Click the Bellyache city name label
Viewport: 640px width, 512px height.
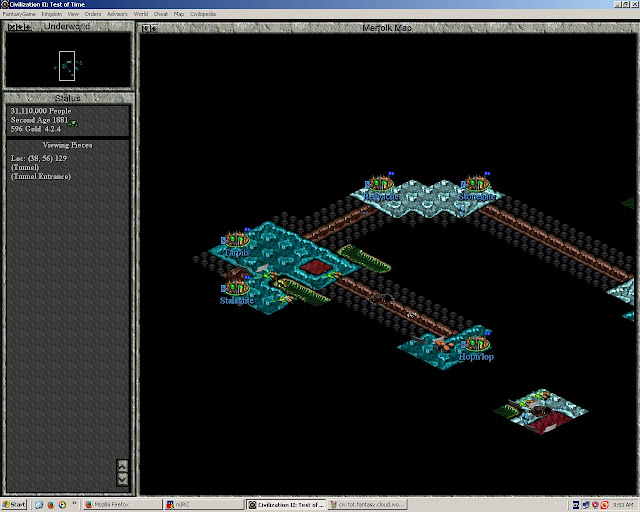(381, 196)
